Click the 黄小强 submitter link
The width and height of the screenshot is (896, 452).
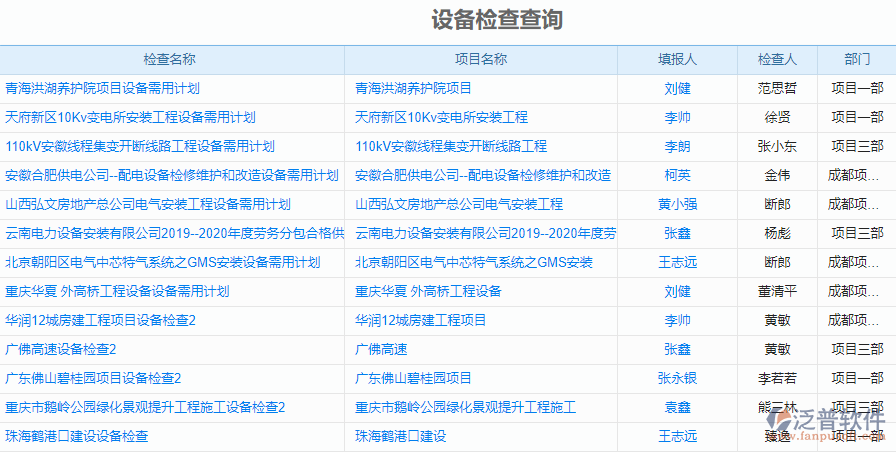coord(677,205)
